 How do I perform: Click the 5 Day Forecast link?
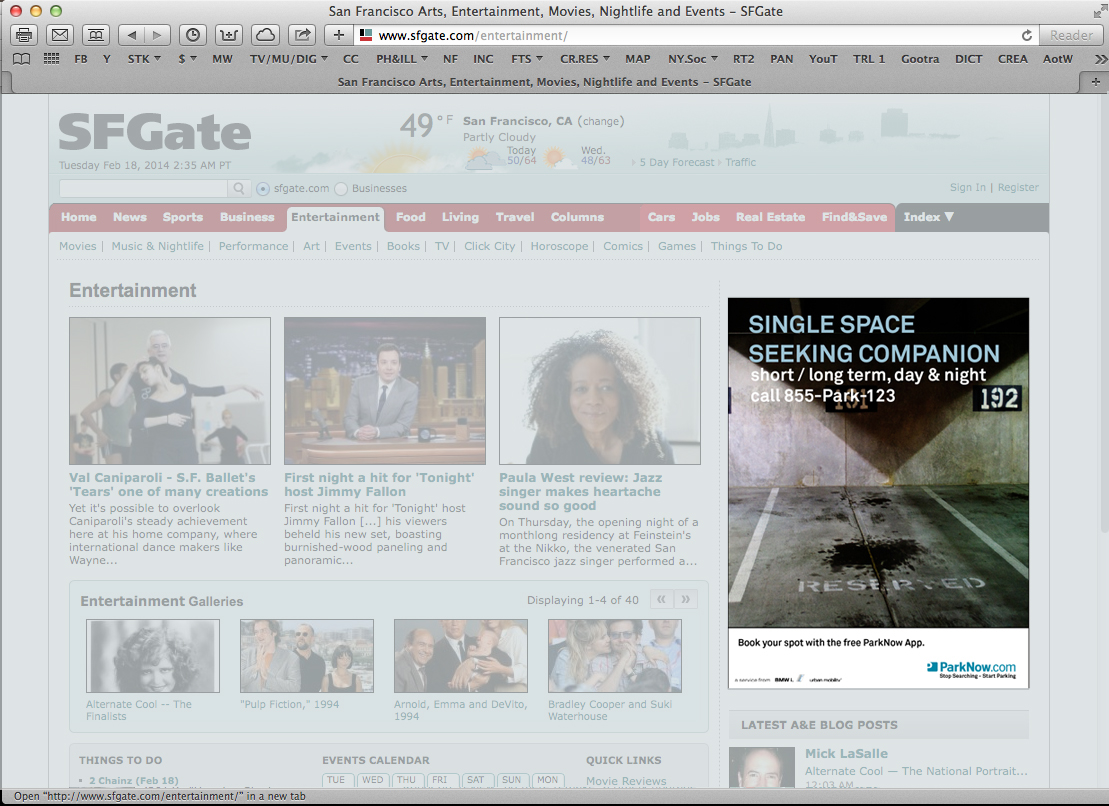point(677,162)
